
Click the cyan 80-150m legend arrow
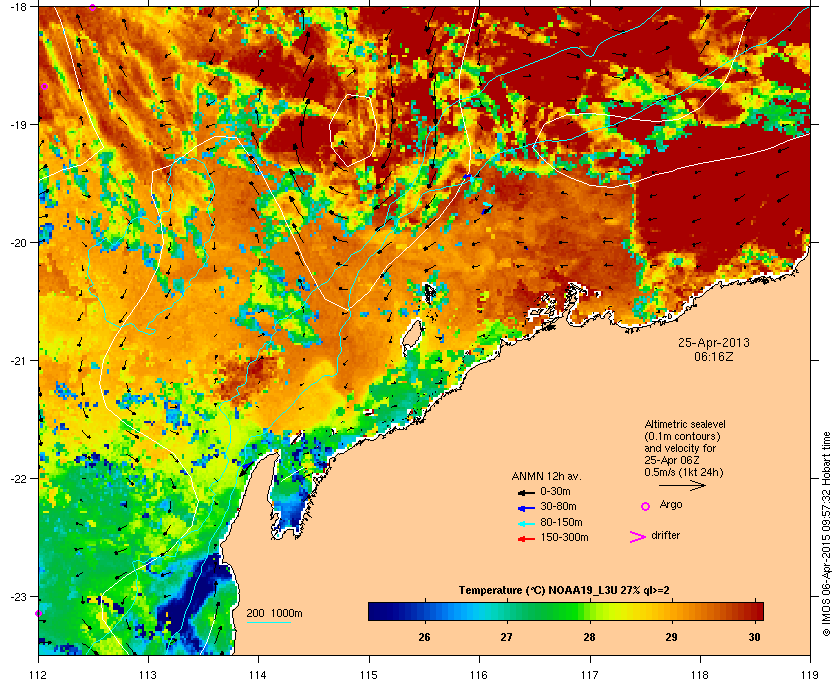click(x=526, y=523)
